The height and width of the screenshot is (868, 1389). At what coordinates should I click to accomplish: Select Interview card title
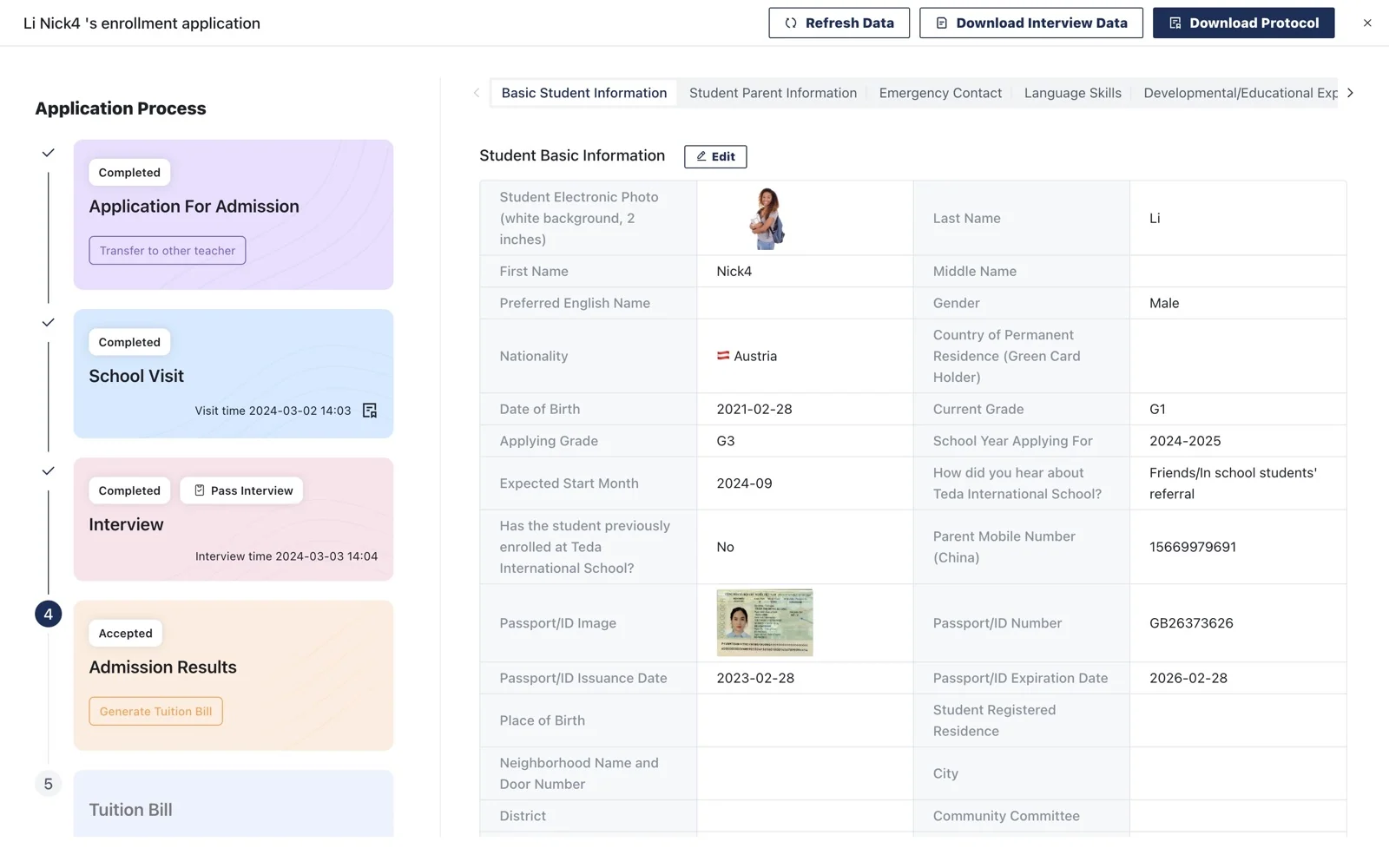click(x=126, y=524)
